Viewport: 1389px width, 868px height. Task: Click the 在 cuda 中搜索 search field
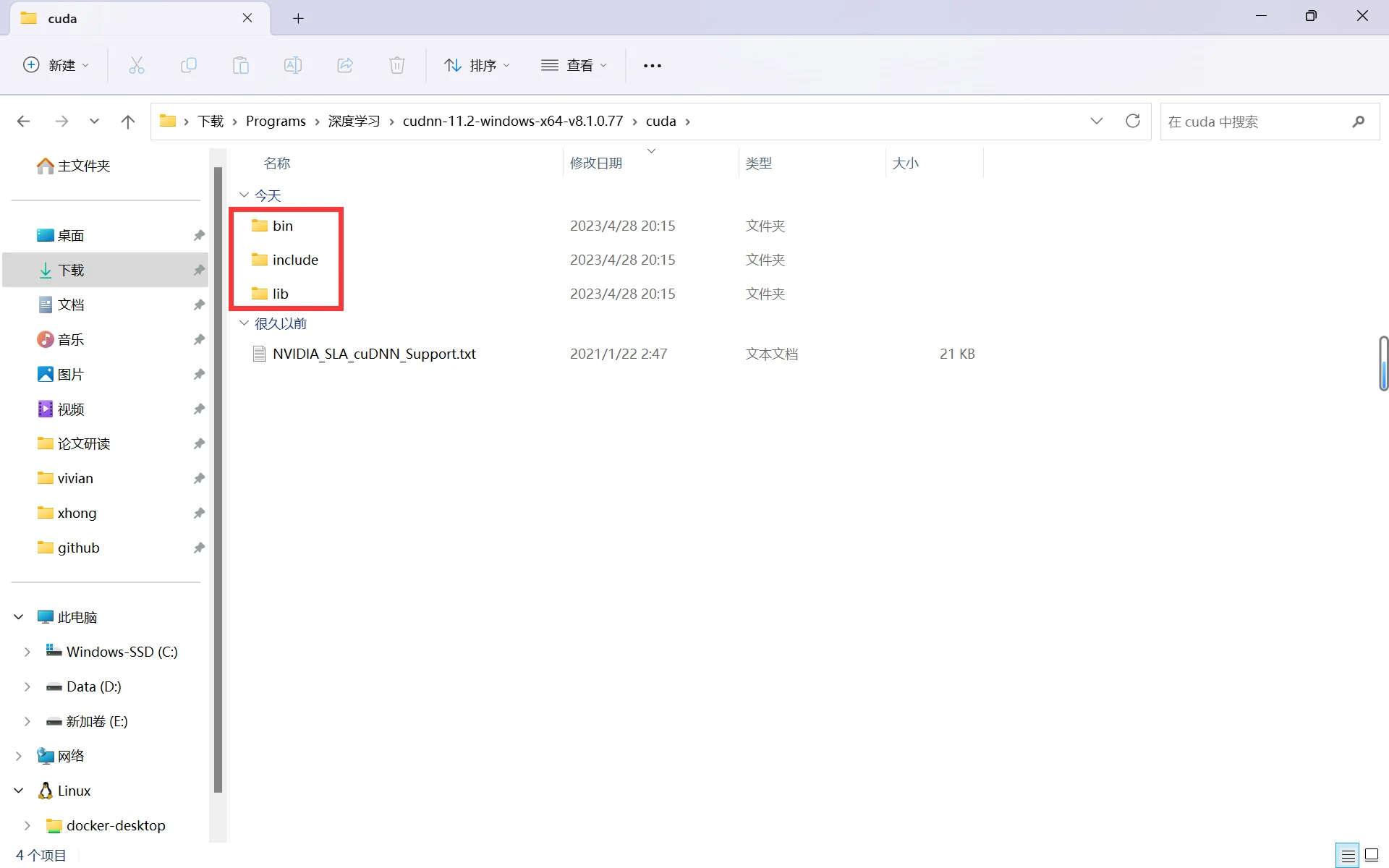coord(1257,122)
